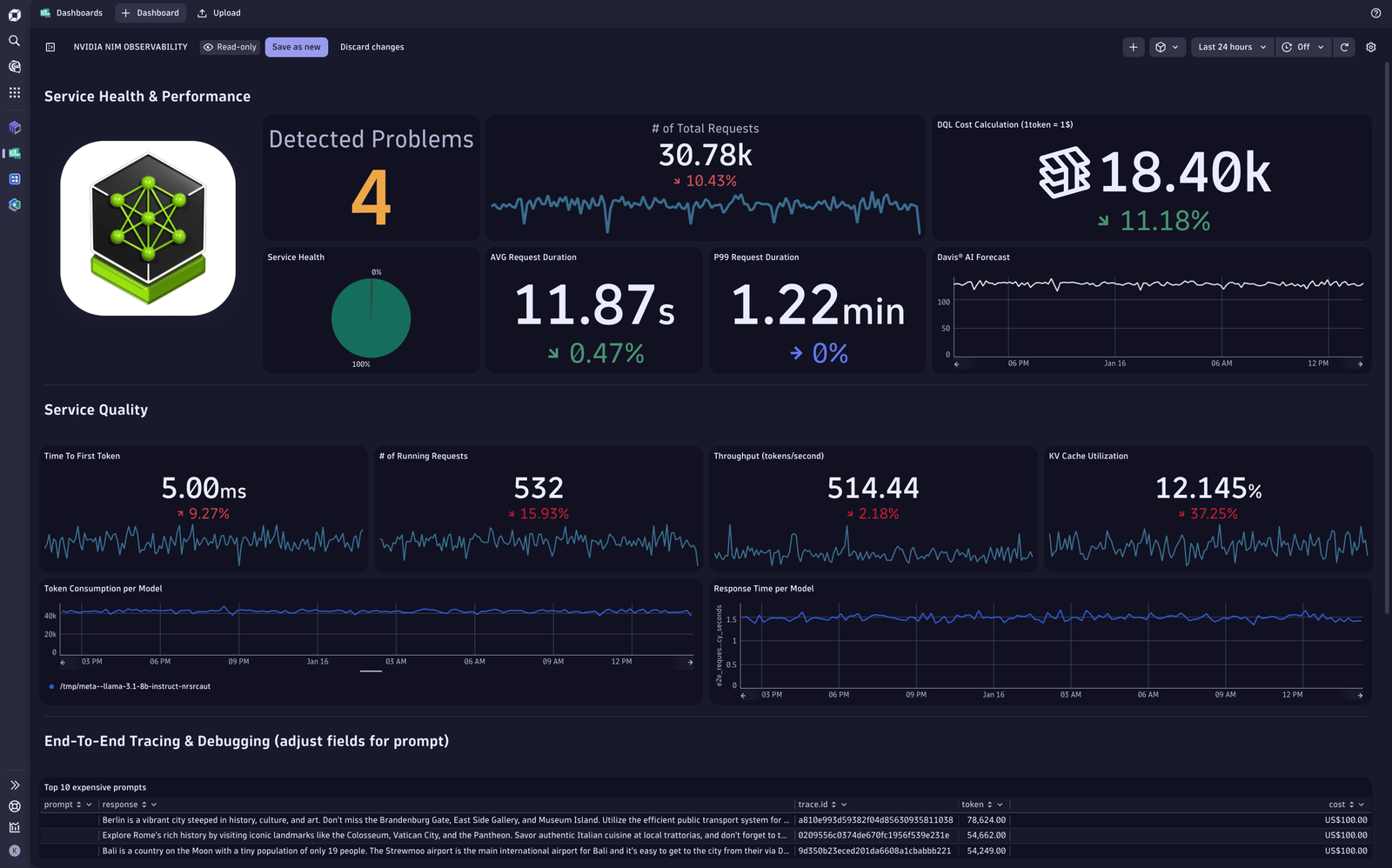Image resolution: width=1392 pixels, height=868 pixels.
Task: Toggle the Read-only eye badge
Action: pos(230,47)
